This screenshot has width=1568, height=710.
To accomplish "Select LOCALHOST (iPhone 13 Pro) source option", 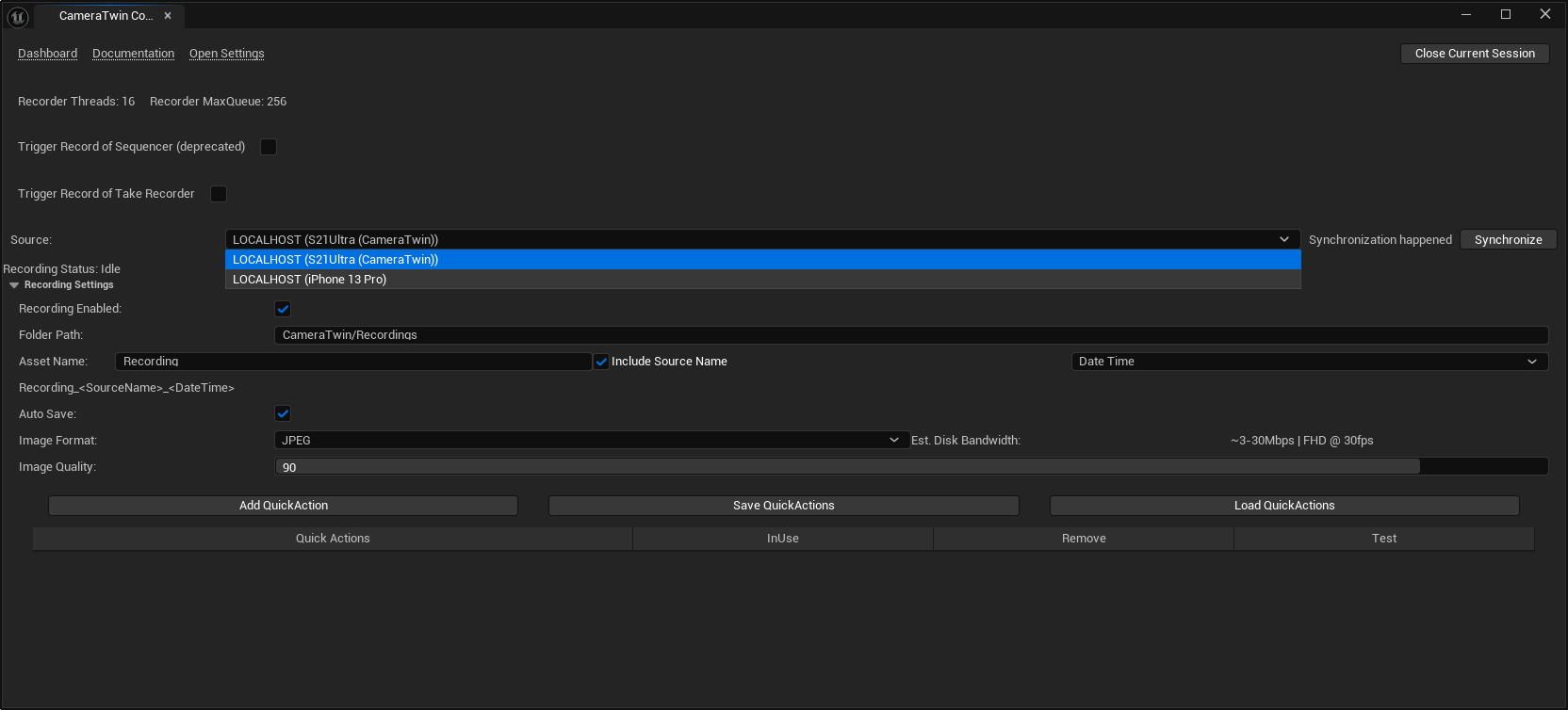I will click(309, 280).
